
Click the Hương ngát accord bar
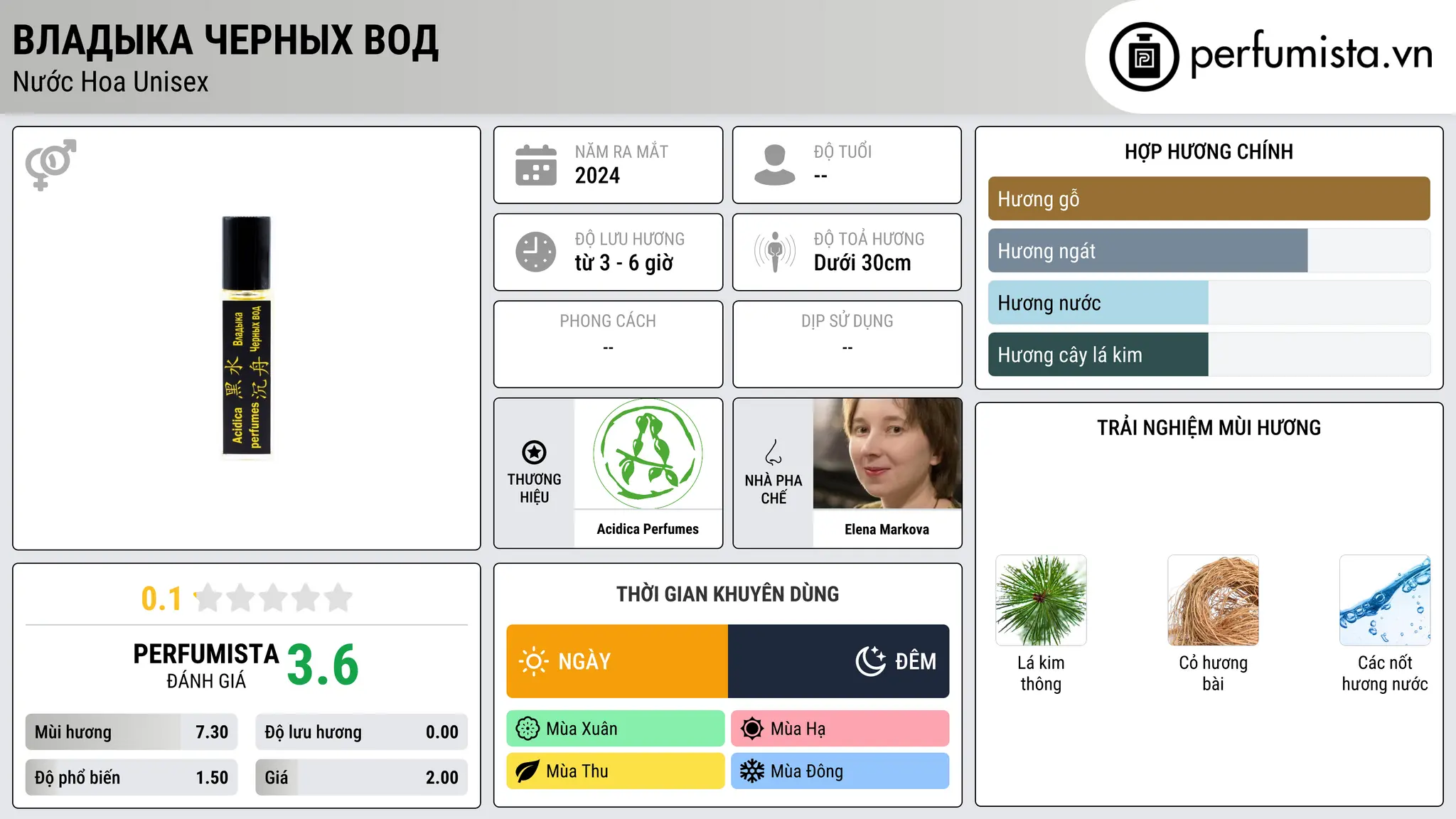point(1209,251)
